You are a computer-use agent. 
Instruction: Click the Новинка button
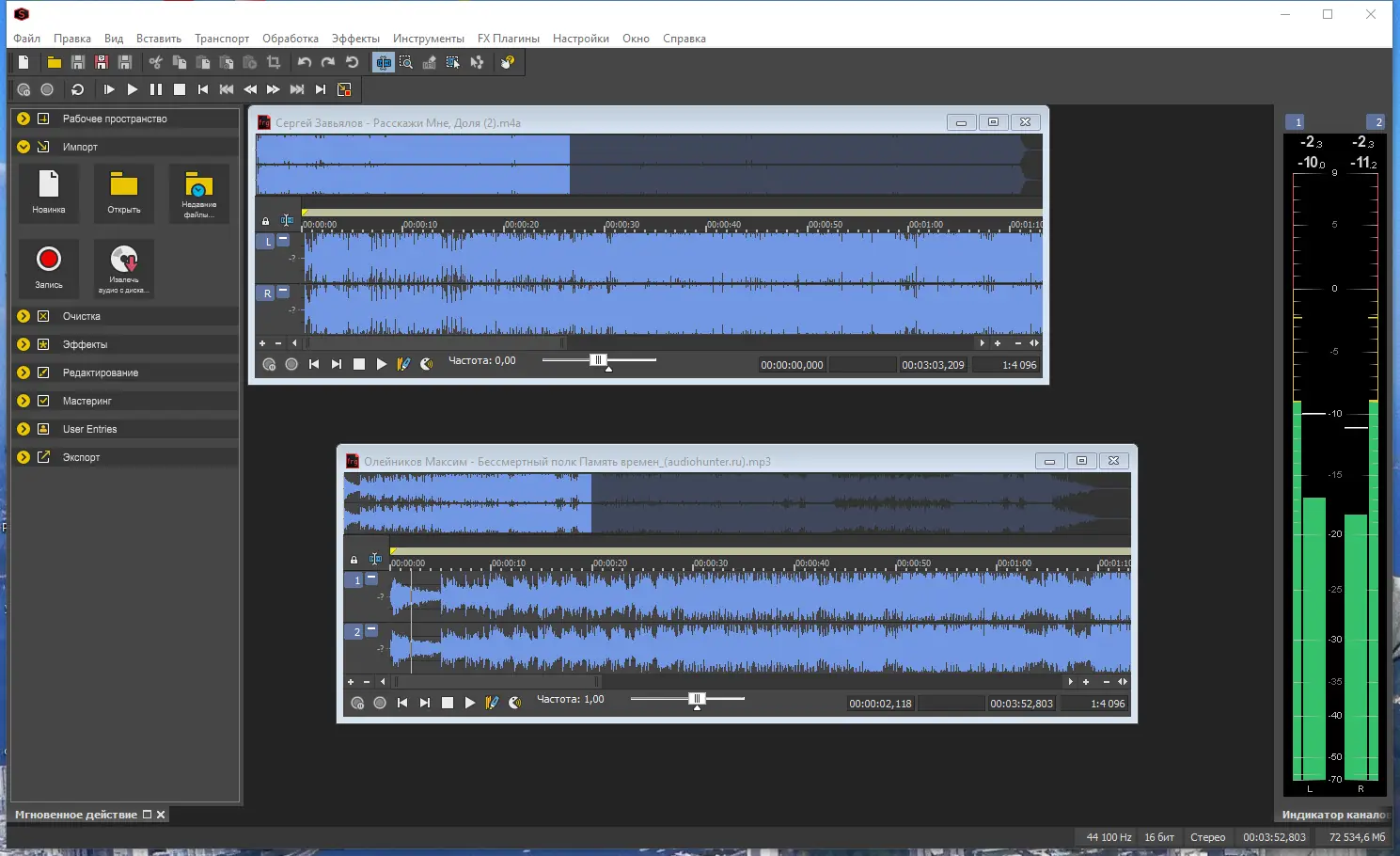point(49,193)
